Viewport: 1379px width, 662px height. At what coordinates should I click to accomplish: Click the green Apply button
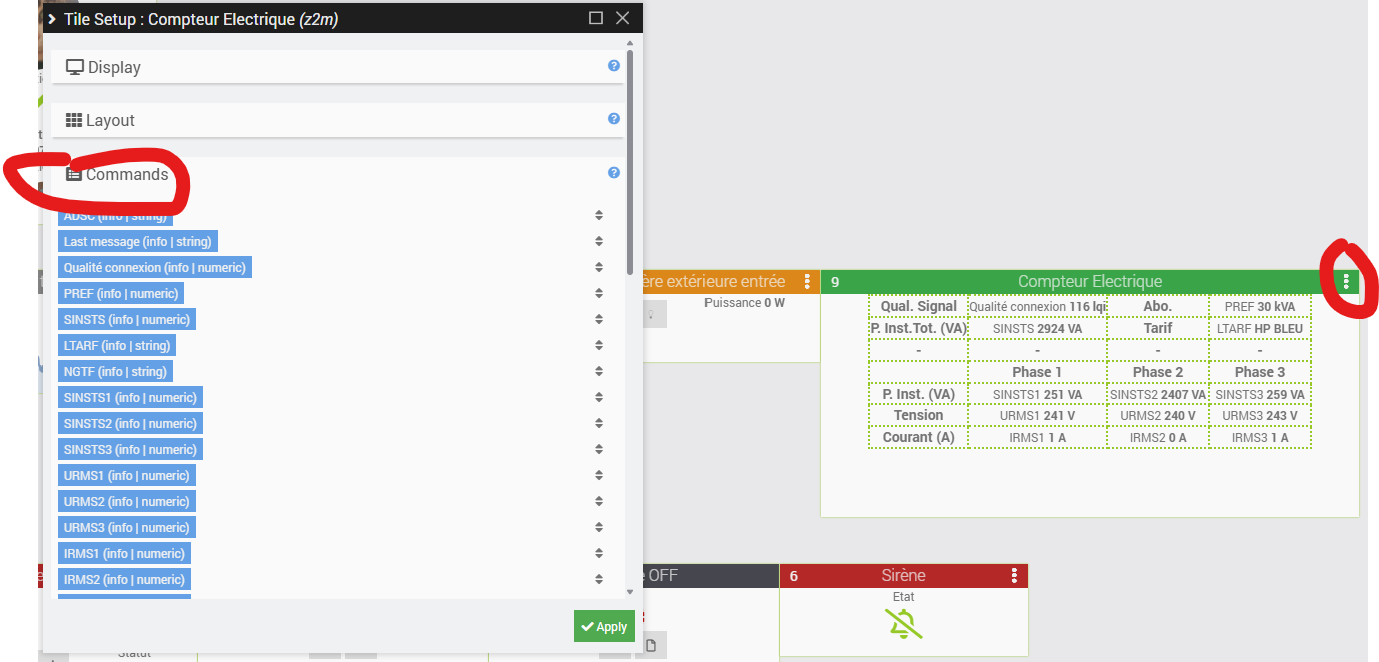[604, 627]
